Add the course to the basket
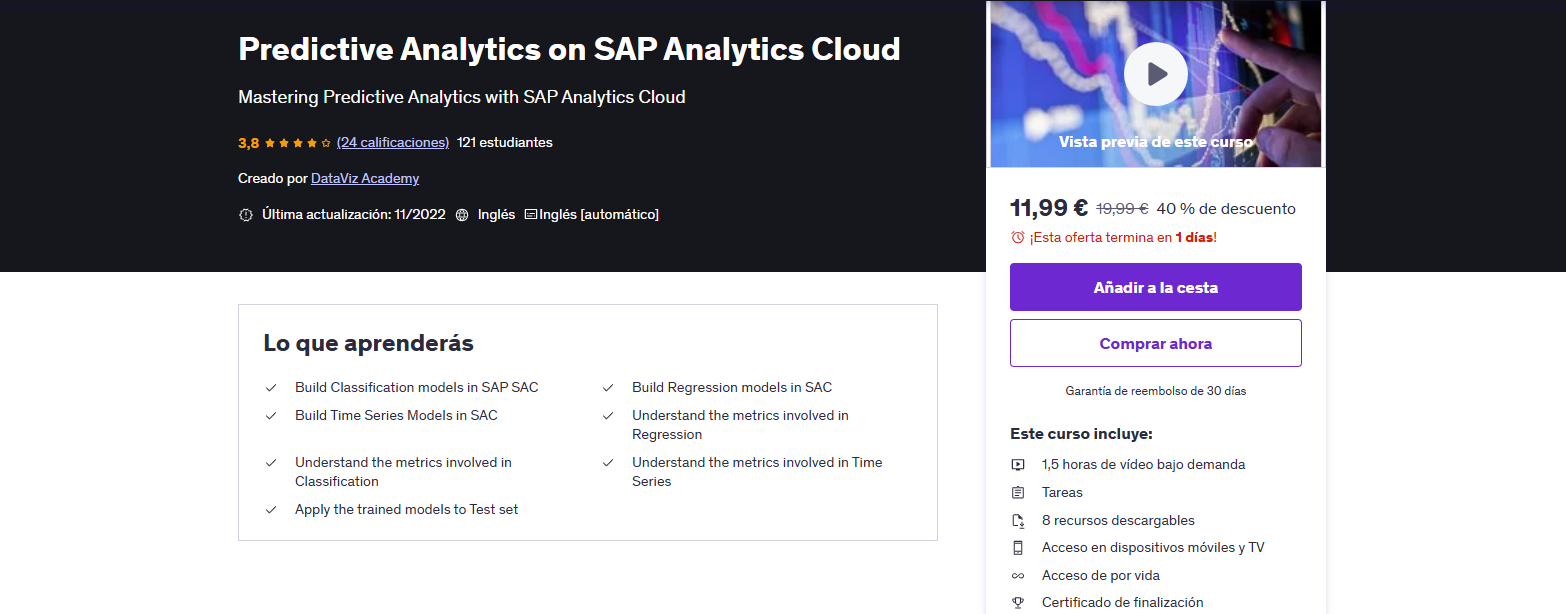 click(x=1155, y=287)
